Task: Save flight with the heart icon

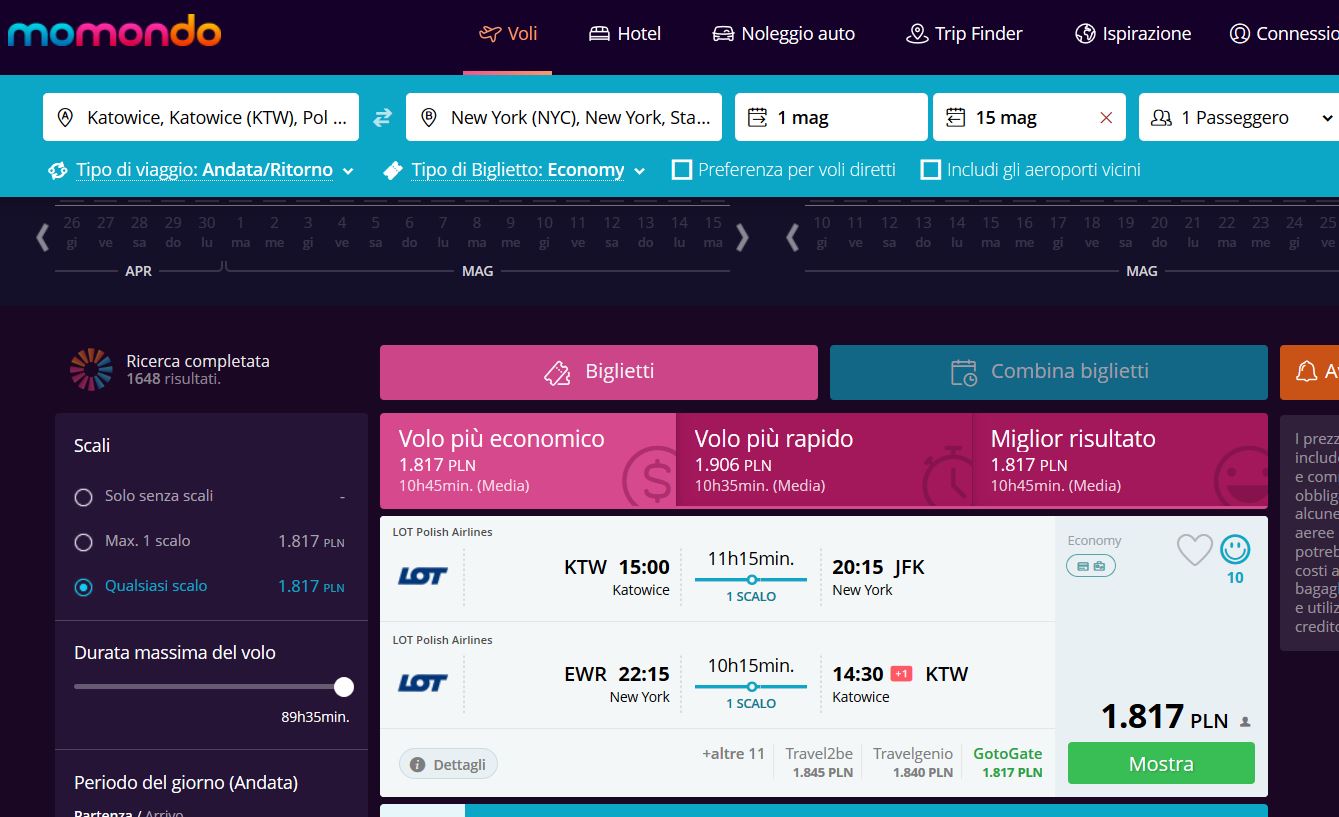Action: pyautogui.click(x=1194, y=549)
